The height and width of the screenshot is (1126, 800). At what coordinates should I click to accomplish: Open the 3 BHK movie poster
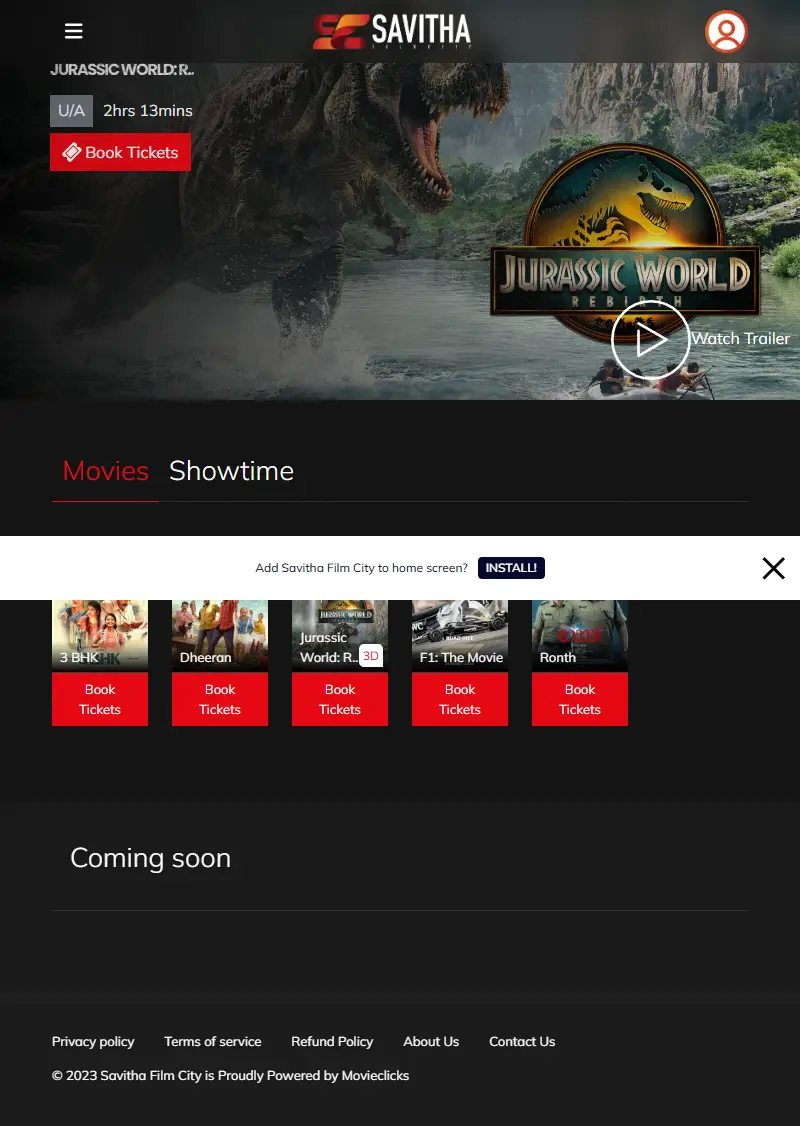coord(100,635)
